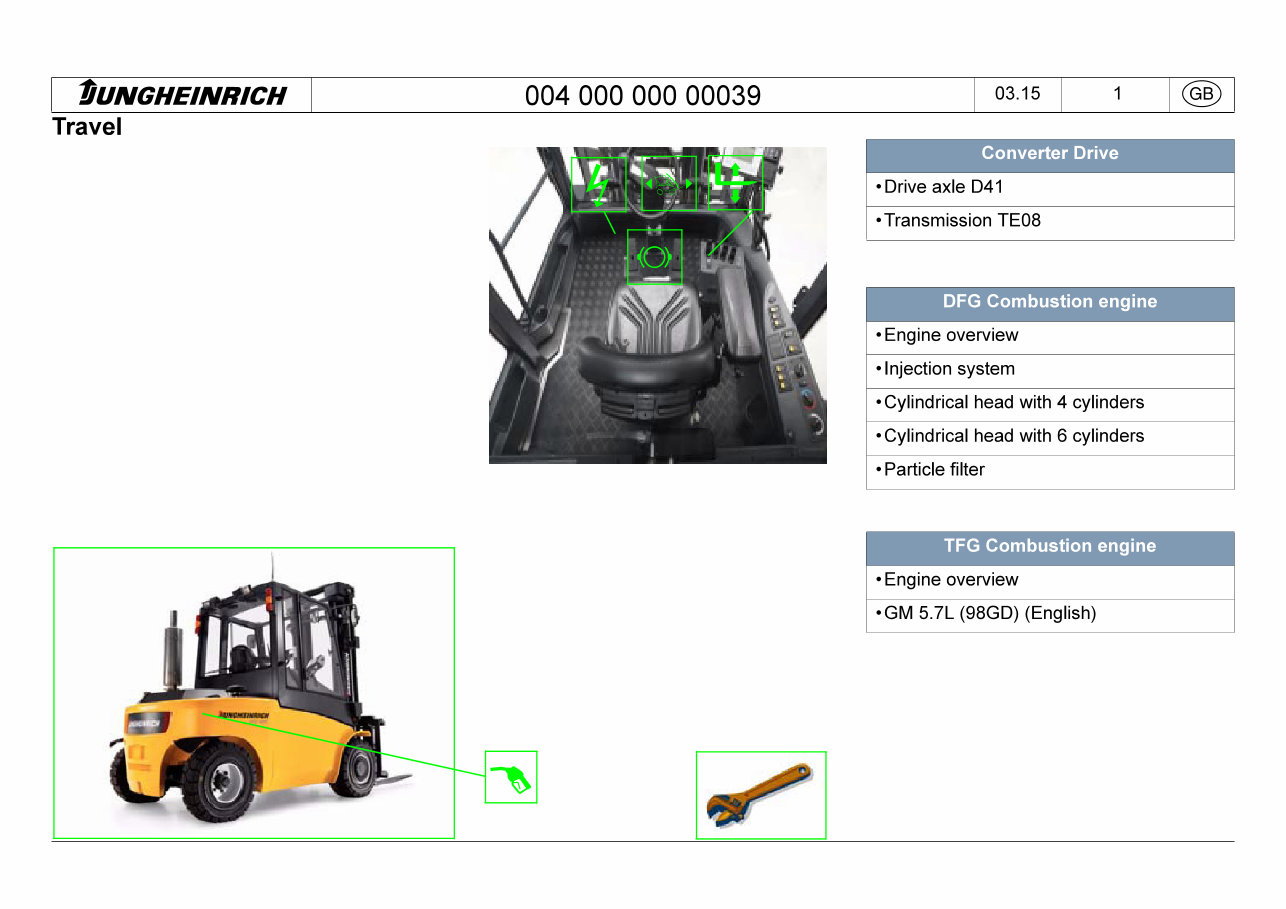Click the DFG Combustion engine header
1286x909 pixels.
pos(1050,302)
